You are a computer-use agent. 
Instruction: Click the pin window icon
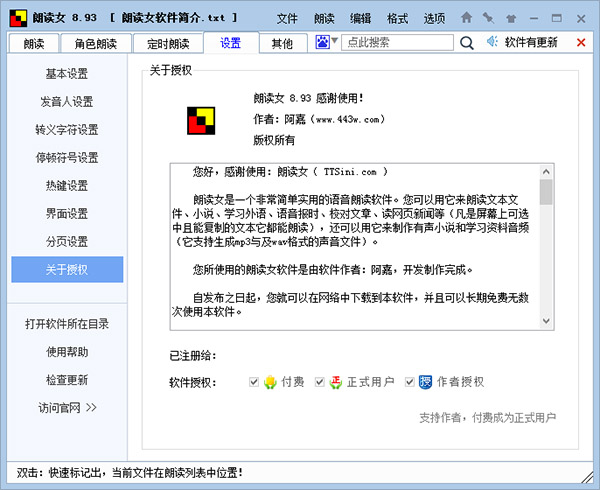pyautogui.click(x=488, y=18)
